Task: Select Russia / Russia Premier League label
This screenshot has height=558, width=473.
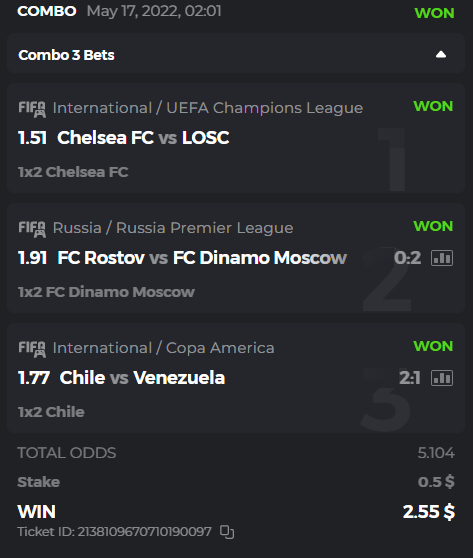Action: (x=173, y=228)
